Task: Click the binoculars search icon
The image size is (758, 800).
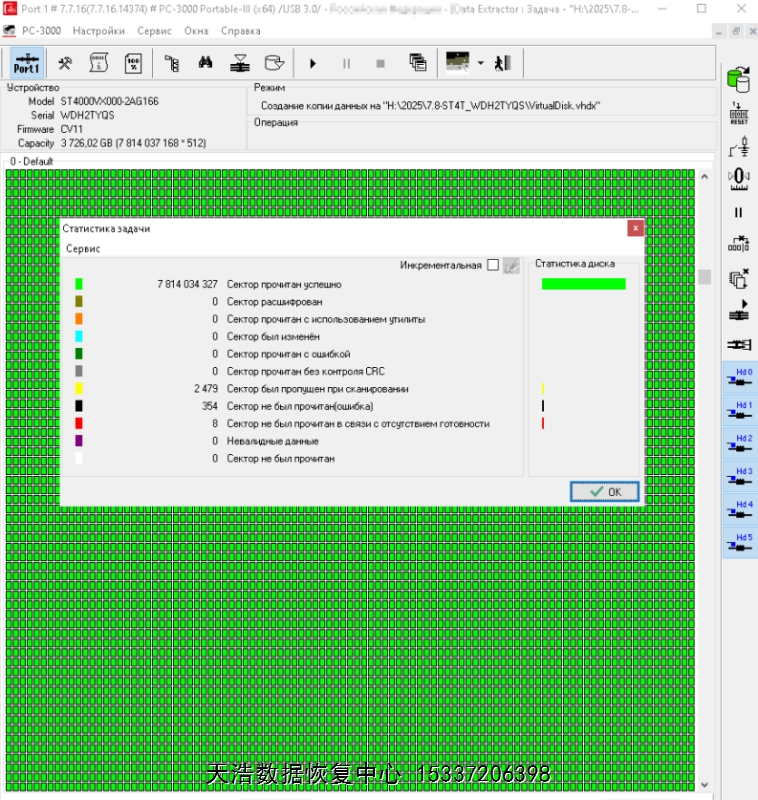Action: 206,63
